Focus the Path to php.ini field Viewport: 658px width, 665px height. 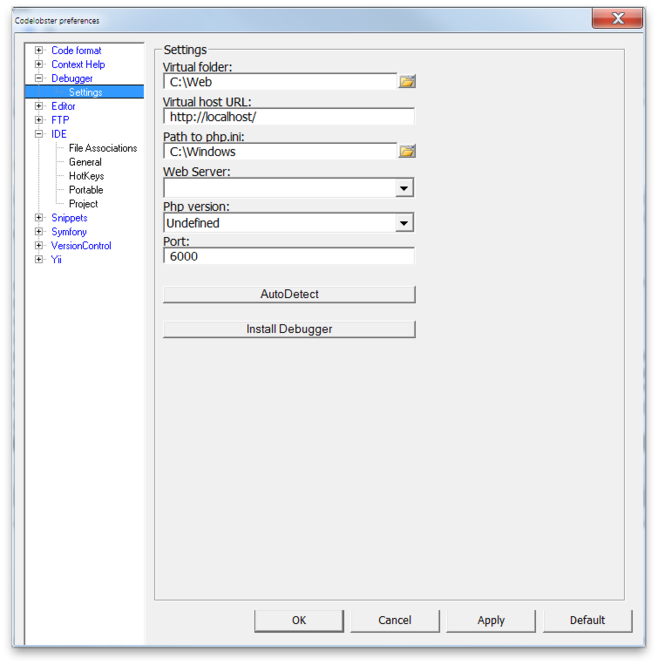[280, 151]
